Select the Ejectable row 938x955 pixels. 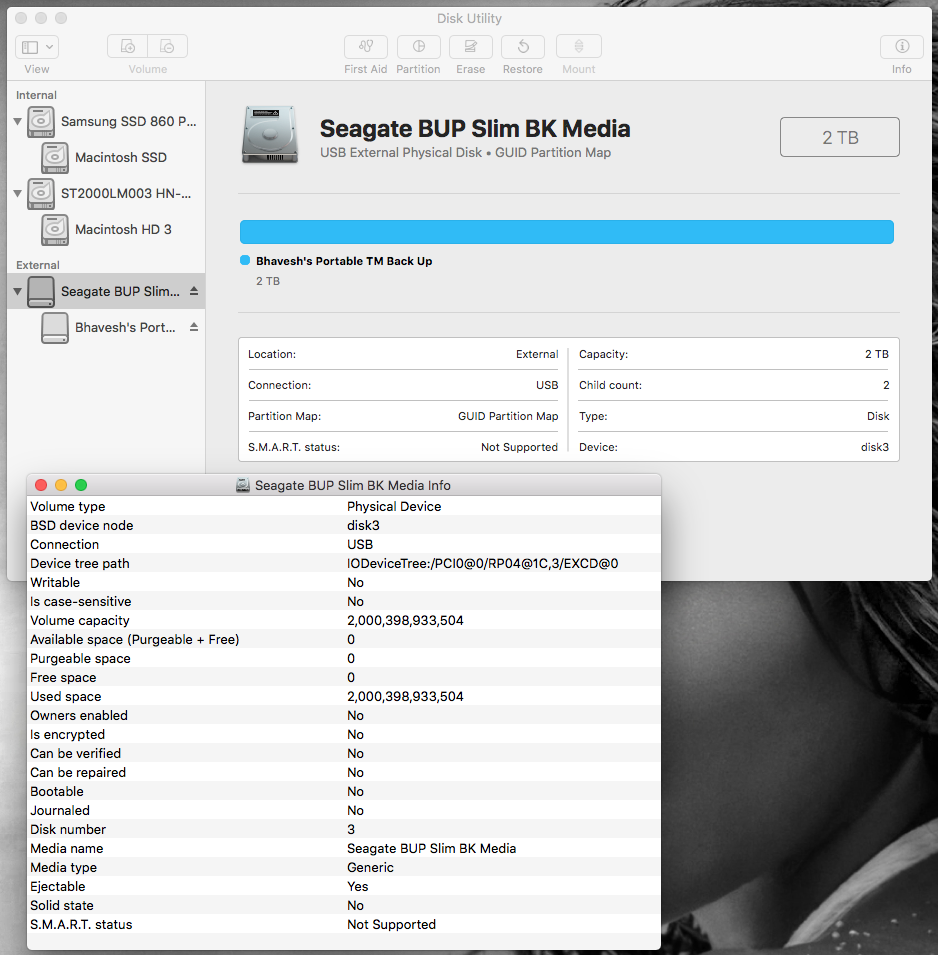[344, 886]
